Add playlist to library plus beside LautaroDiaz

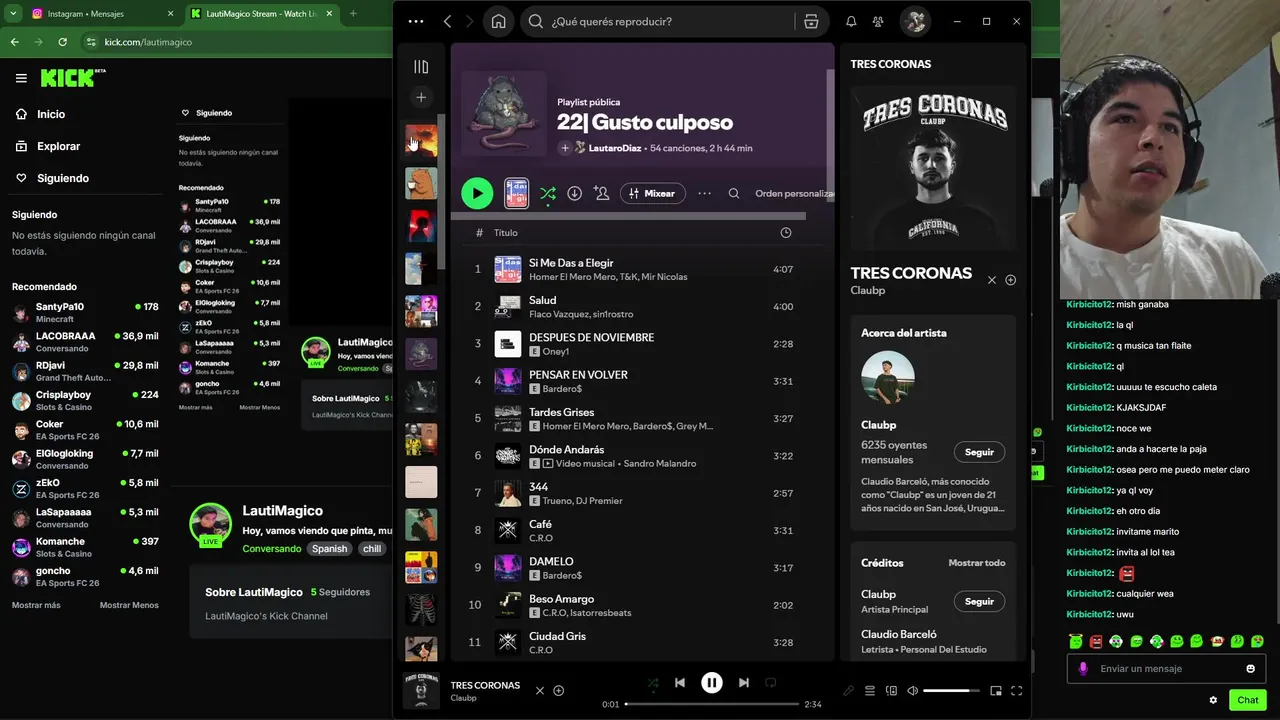564,148
